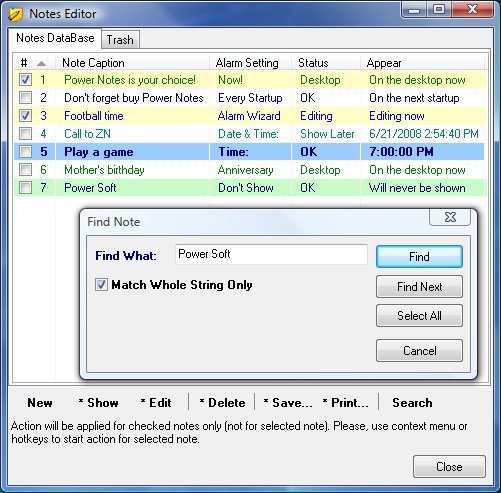The image size is (501, 493).
Task: Click the Find button
Action: [x=419, y=257]
